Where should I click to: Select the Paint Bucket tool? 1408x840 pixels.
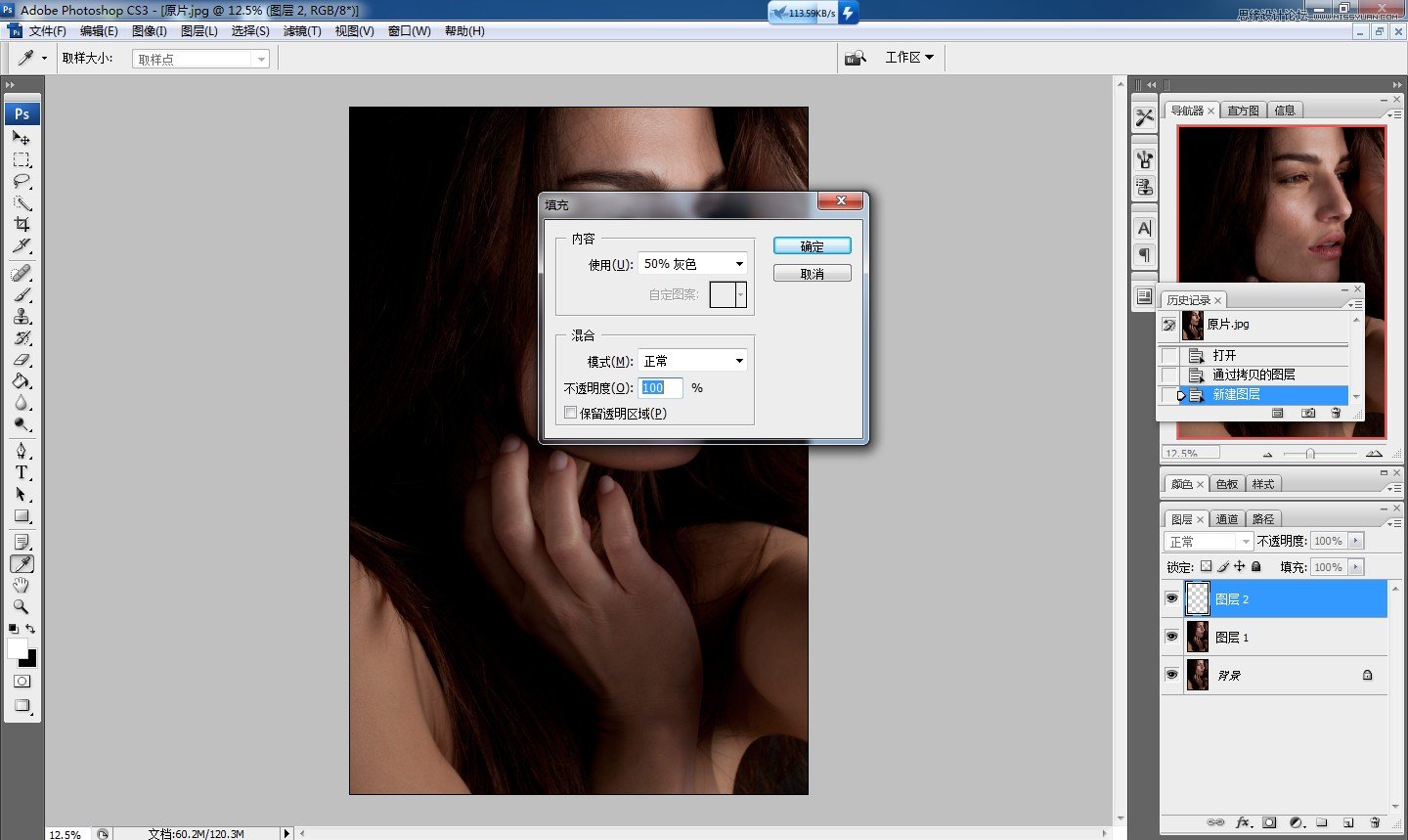22,380
